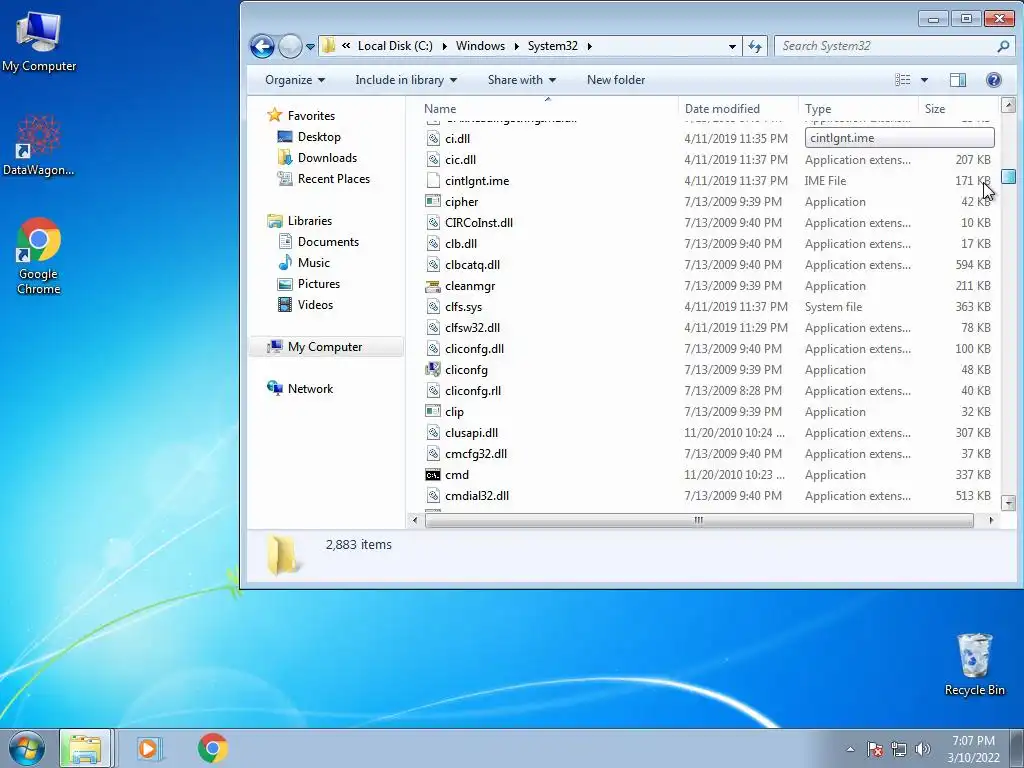The height and width of the screenshot is (768, 1024).
Task: Expand the arrow after Windows in breadcrumb
Action: (516, 46)
